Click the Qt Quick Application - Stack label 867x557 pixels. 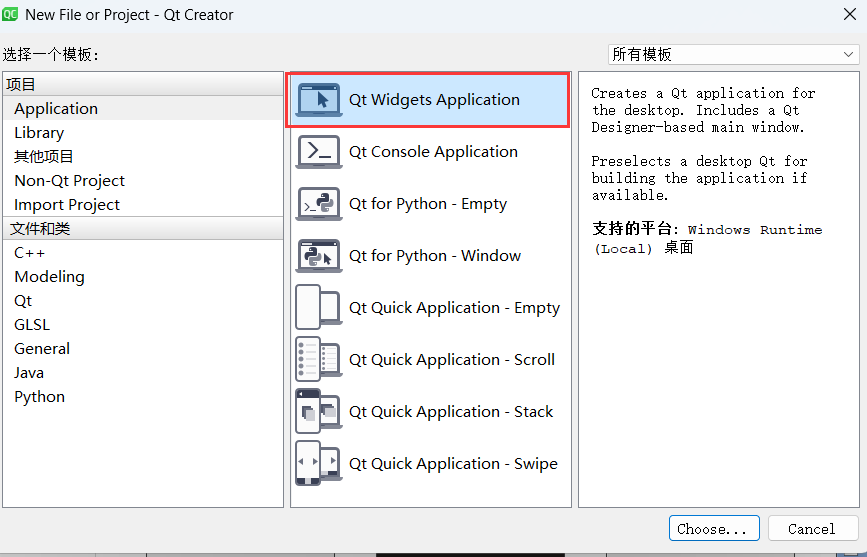(x=451, y=412)
